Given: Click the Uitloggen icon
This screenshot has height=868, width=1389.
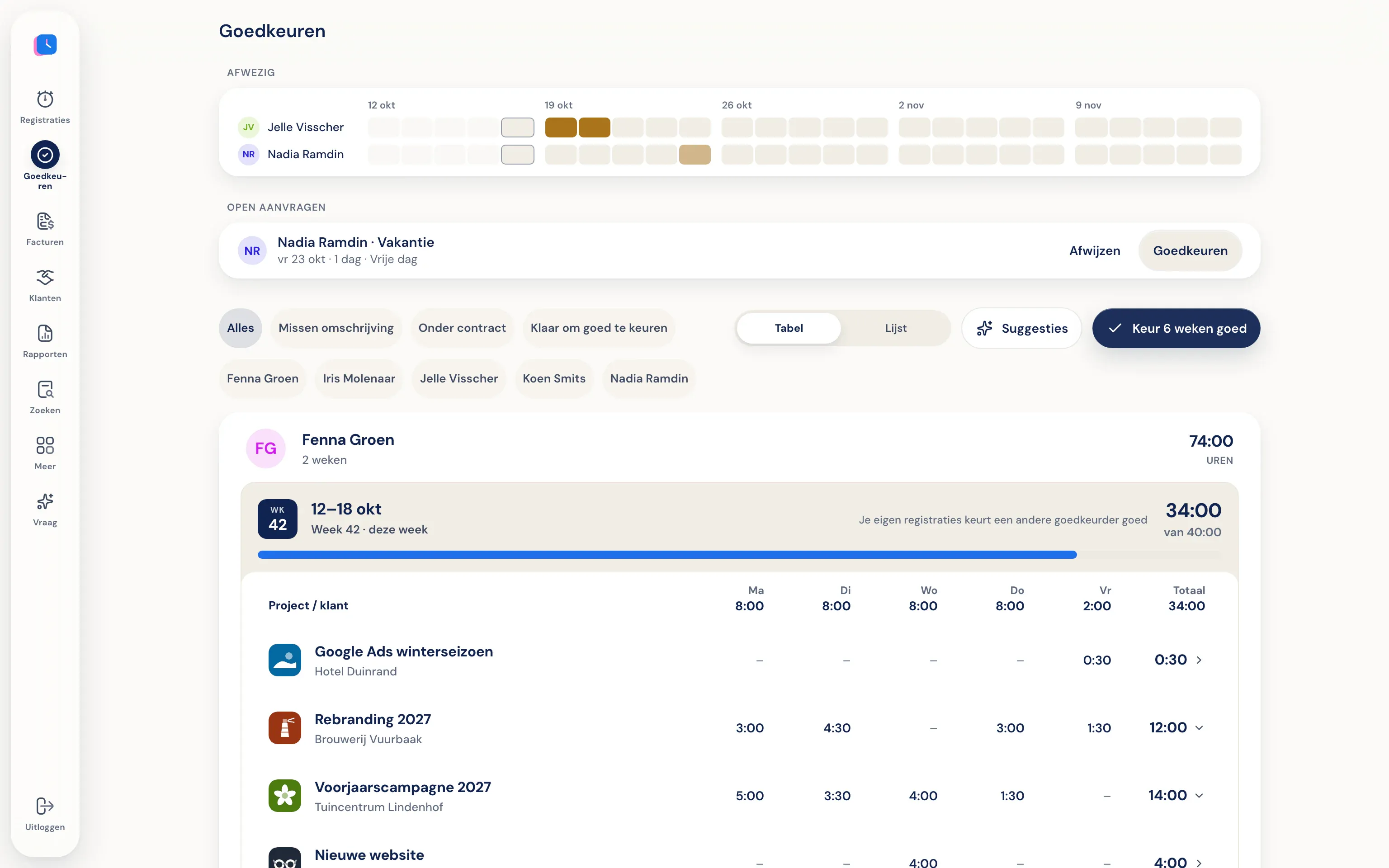Looking at the screenshot, I should tap(45, 806).
